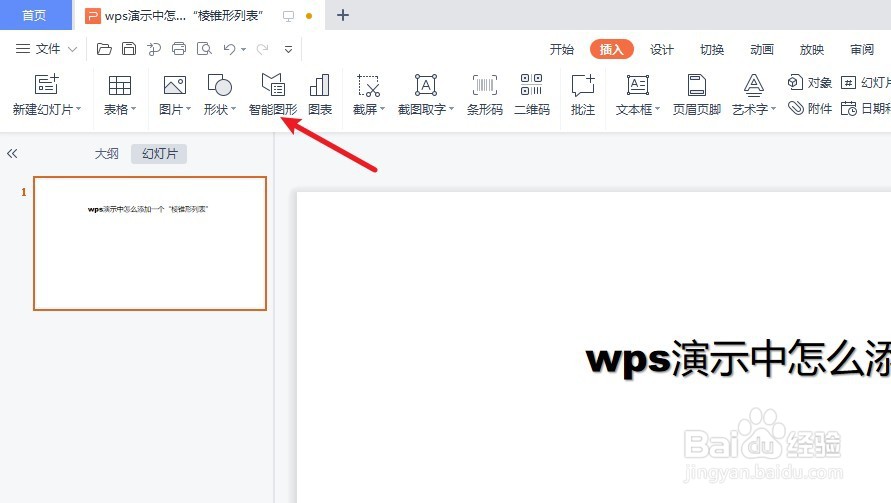This screenshot has height=503, width=891.
Task: Open the quick access toolbar customize dropdown
Action: coord(289,49)
